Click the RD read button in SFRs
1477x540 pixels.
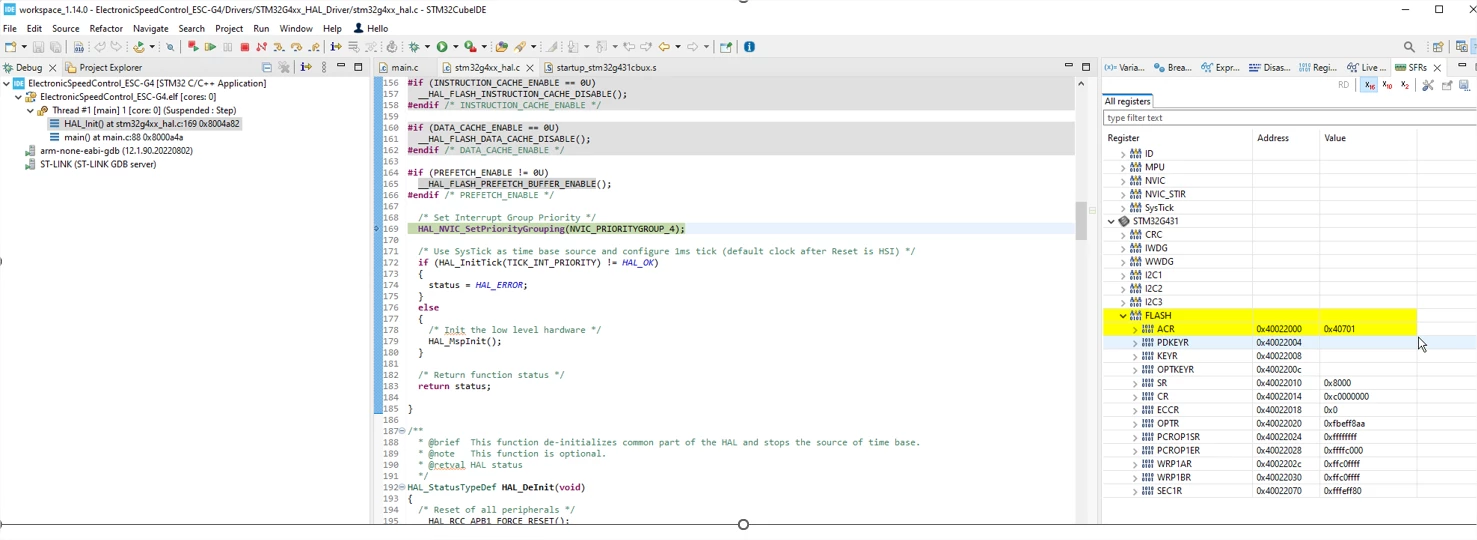coord(1343,85)
